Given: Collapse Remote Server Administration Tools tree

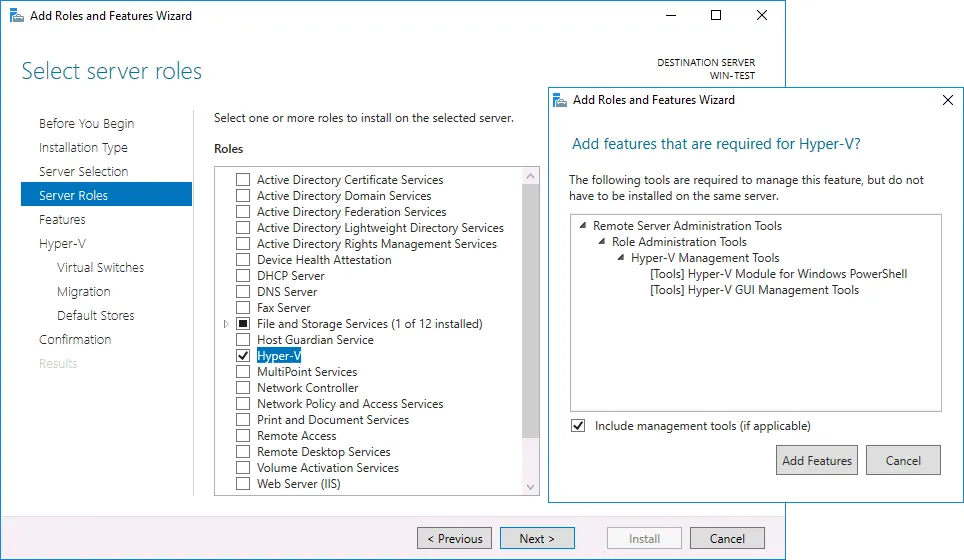Looking at the screenshot, I should point(583,226).
